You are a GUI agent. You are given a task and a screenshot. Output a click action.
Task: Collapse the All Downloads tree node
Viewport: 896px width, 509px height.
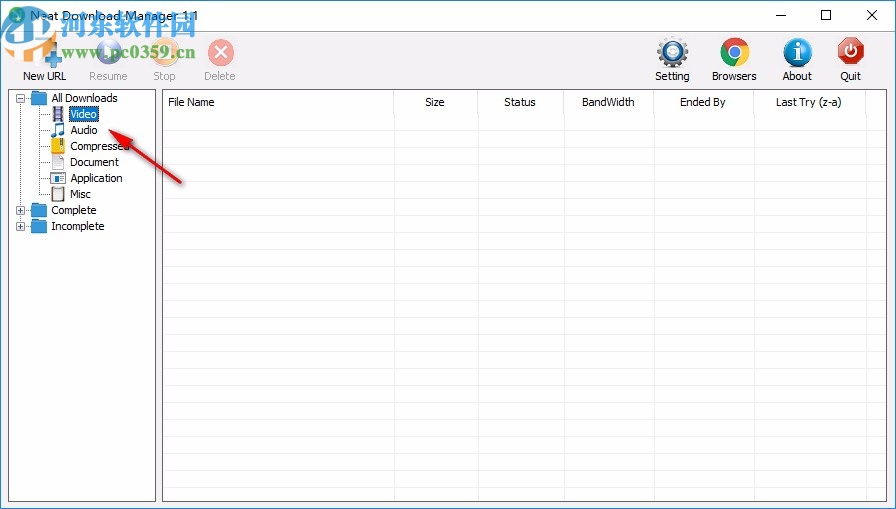[x=21, y=98]
